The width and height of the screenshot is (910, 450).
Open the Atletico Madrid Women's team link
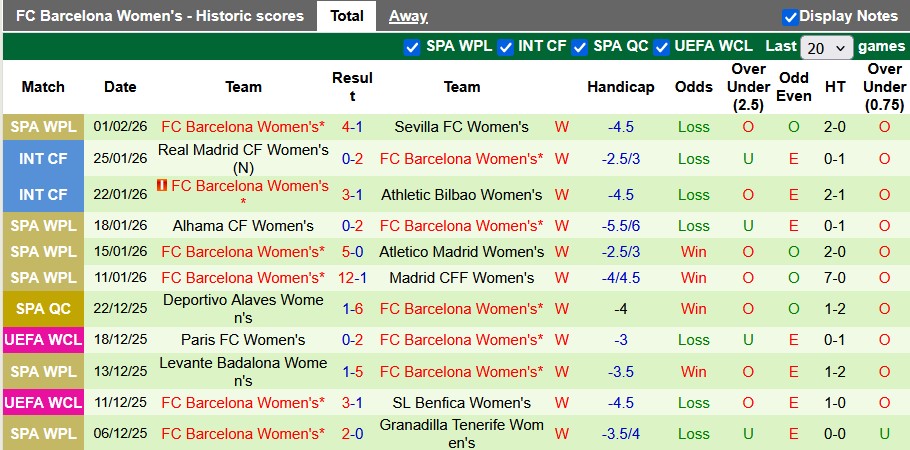(x=461, y=252)
